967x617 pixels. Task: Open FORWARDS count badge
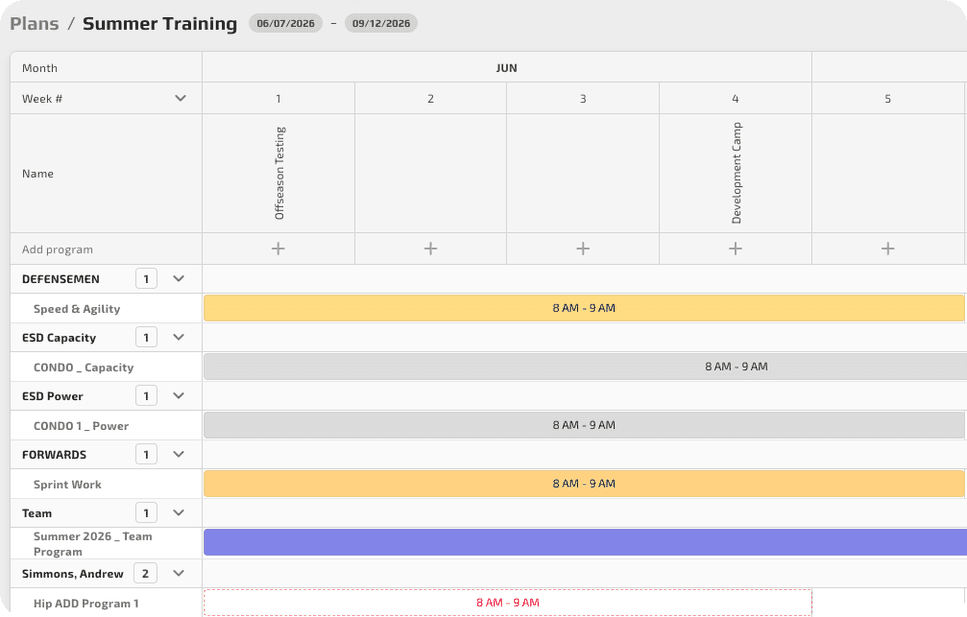click(146, 455)
